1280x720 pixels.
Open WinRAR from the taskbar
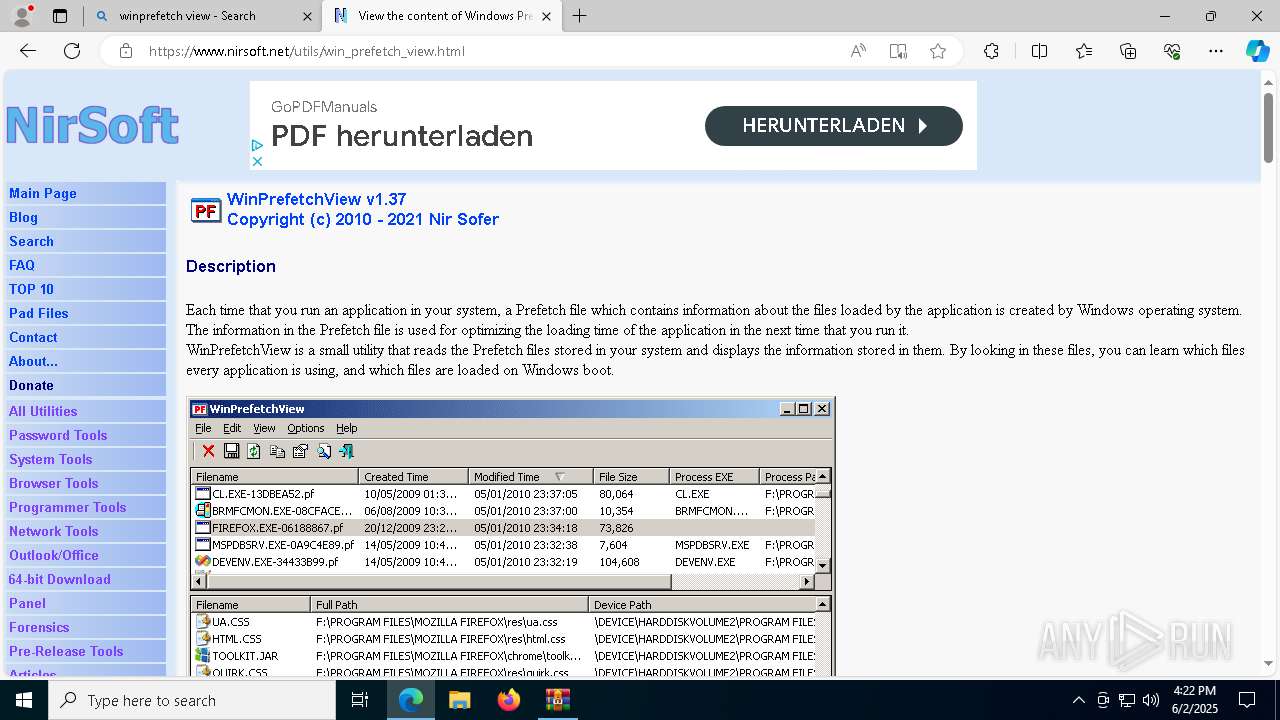(557, 700)
